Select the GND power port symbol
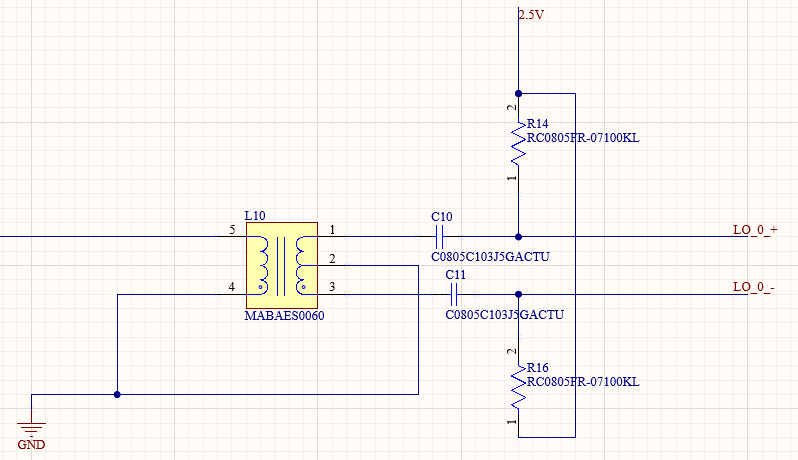The height and width of the screenshot is (460, 798). click(31, 429)
